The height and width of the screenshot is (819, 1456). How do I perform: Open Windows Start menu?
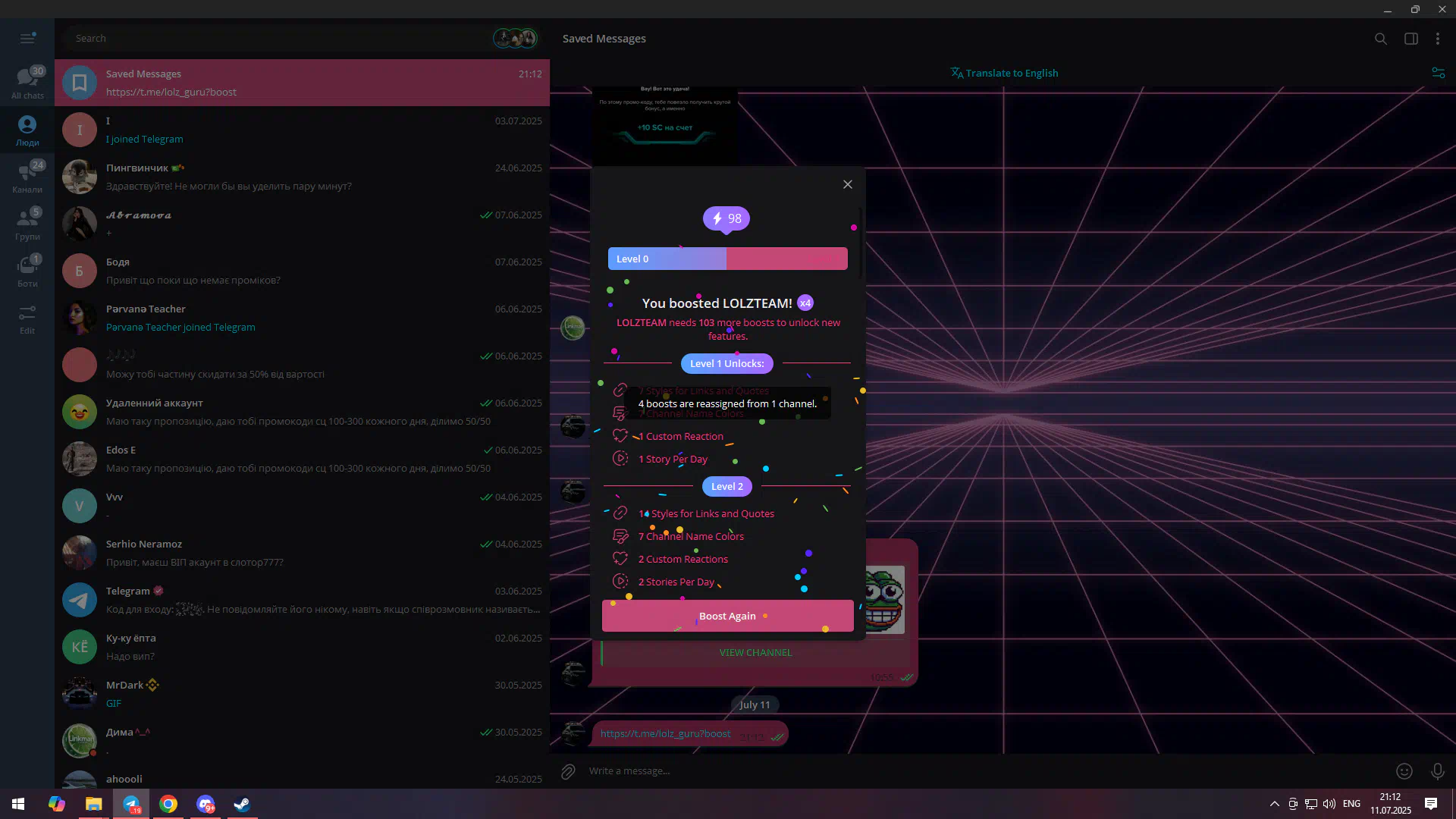coord(18,804)
